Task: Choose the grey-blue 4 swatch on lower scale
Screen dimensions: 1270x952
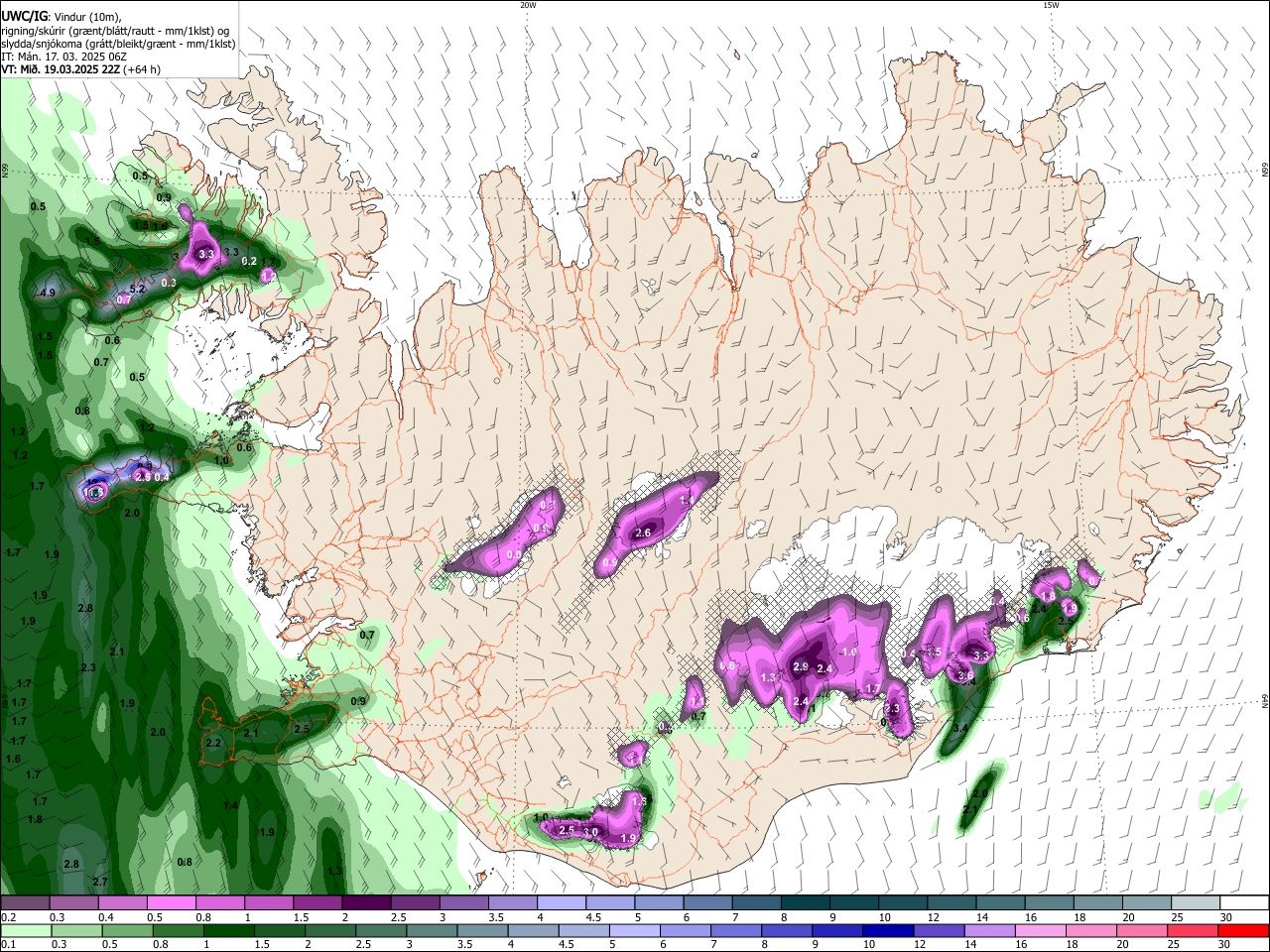Action: pos(534,931)
